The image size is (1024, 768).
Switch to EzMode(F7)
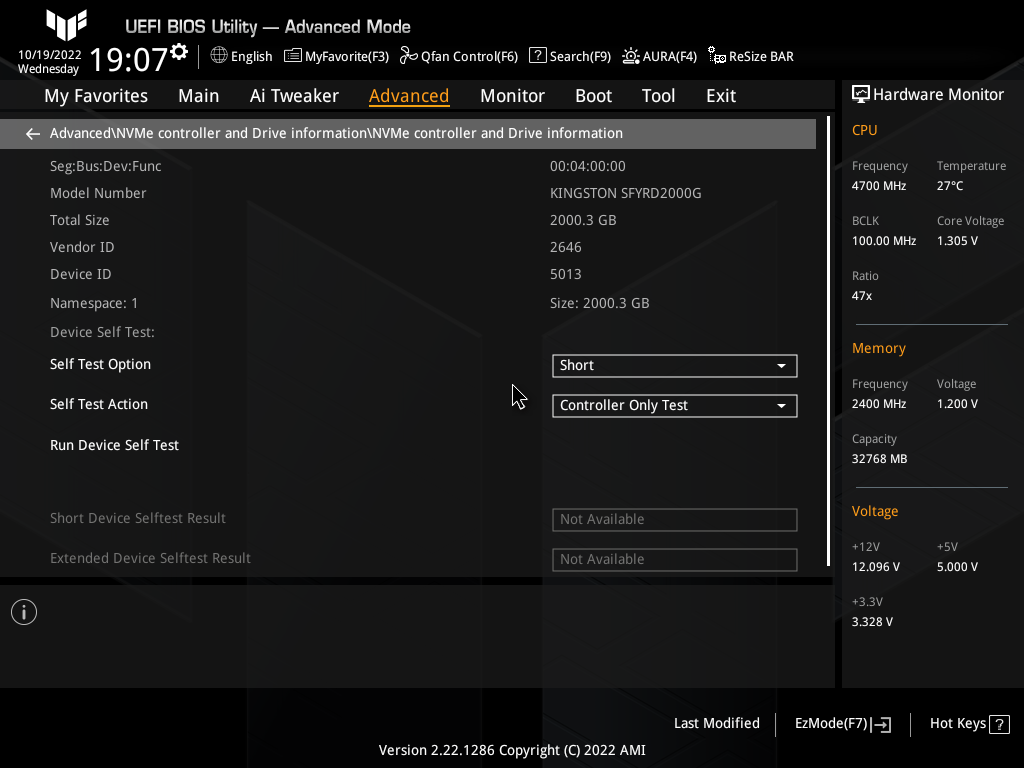[841, 723]
